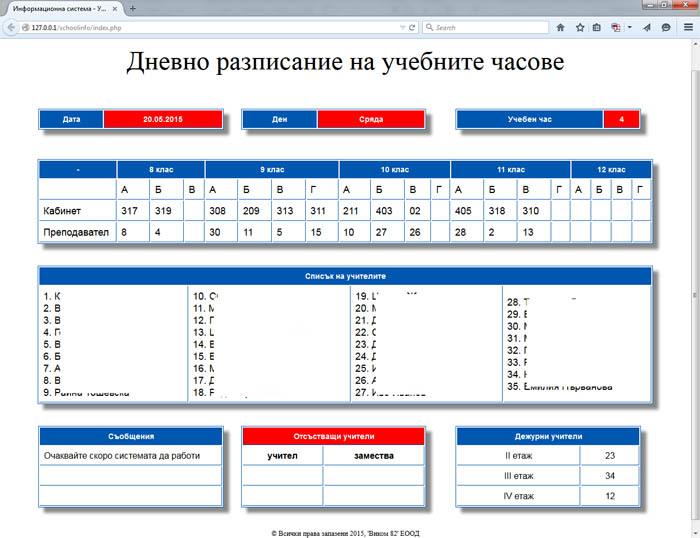700x538 pixels.
Task: Click room number 403 cell
Action: tap(388, 211)
